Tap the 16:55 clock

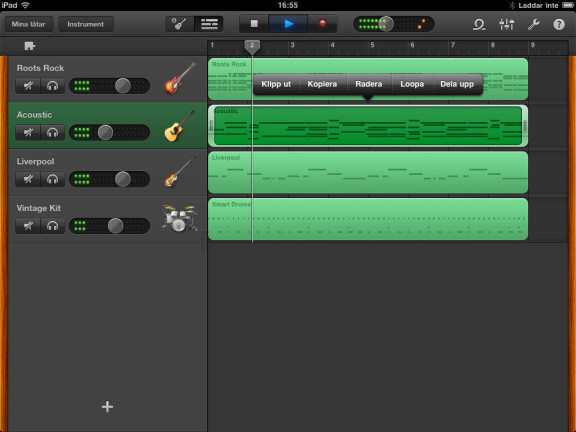pyautogui.click(x=288, y=5)
